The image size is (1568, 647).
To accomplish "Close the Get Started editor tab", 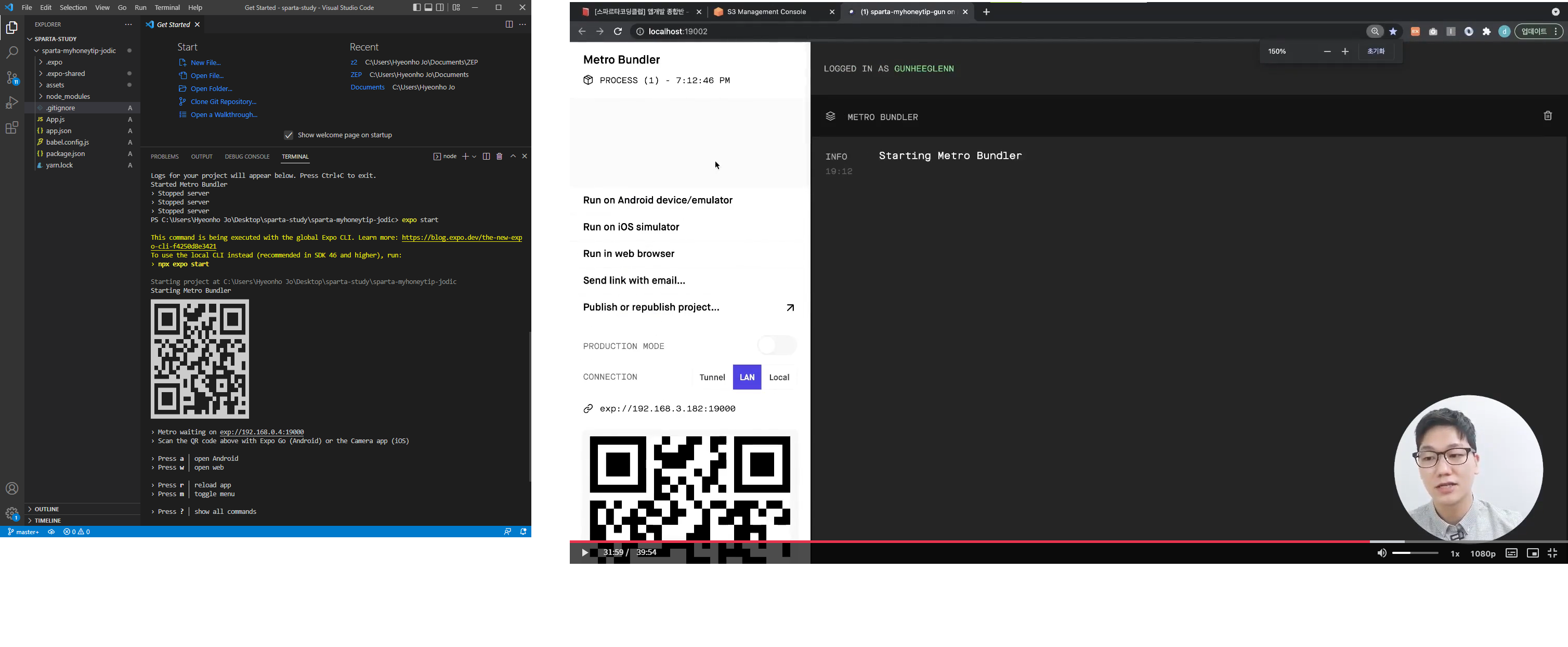I will (197, 24).
